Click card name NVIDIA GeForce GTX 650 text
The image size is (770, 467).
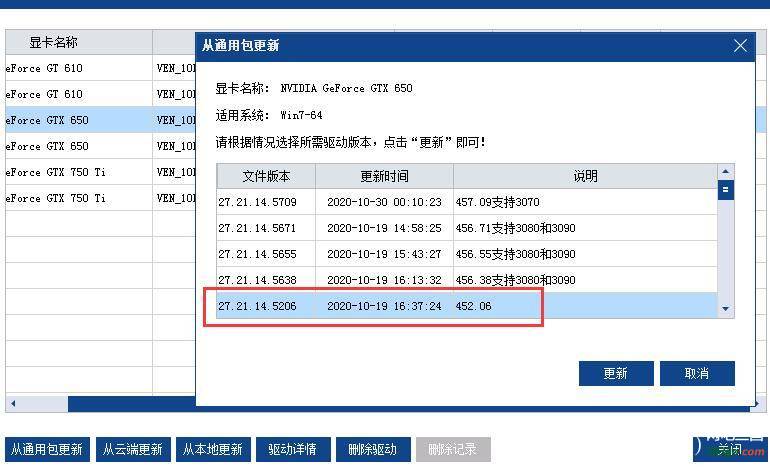coord(346,88)
